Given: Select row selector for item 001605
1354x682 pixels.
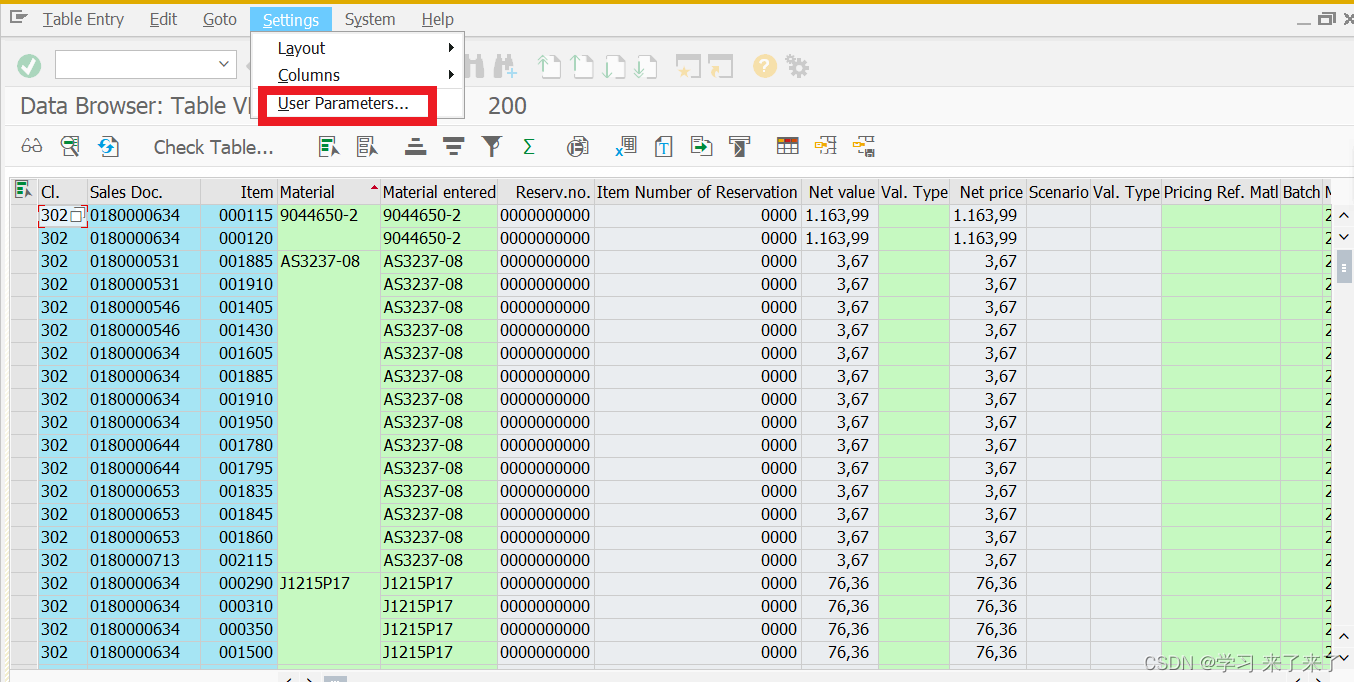Looking at the screenshot, I should (23, 353).
